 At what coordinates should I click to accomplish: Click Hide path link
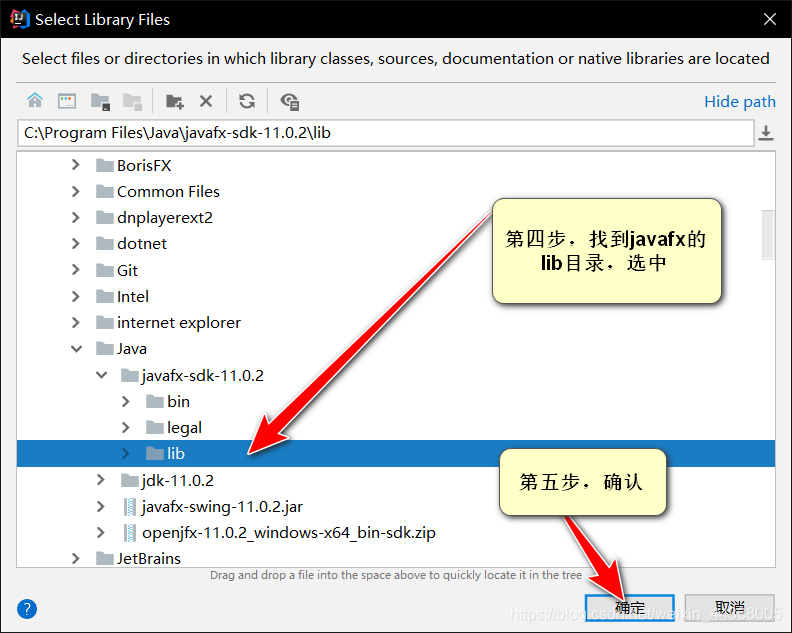pyautogui.click(x=740, y=102)
